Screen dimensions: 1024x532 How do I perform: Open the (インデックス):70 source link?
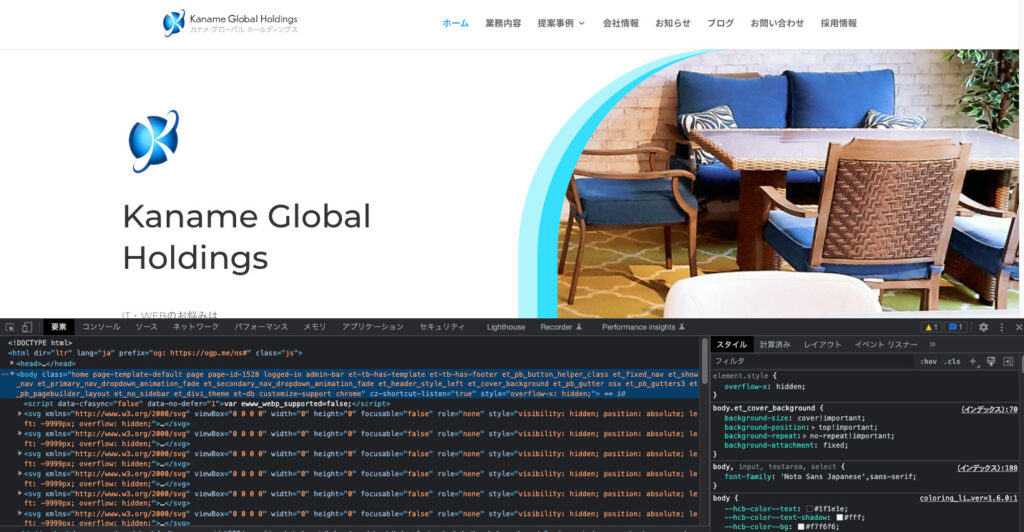988,409
